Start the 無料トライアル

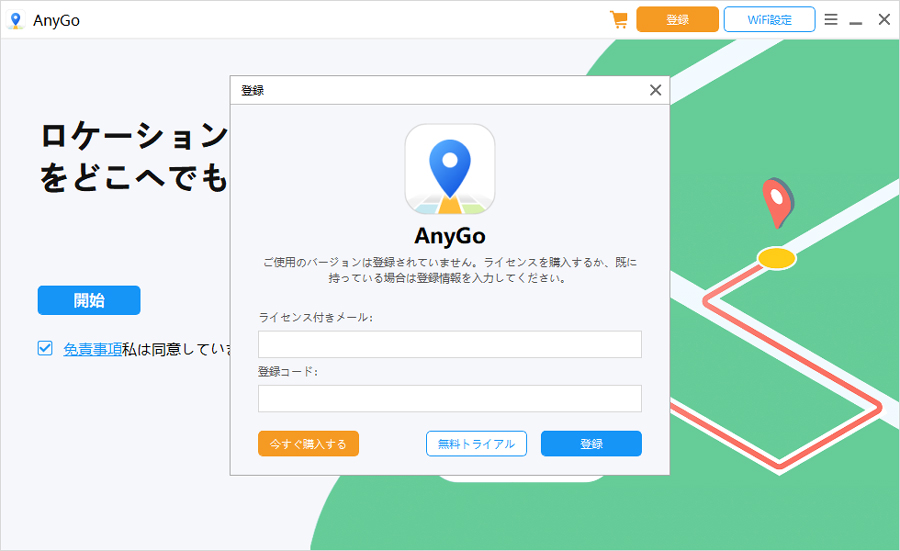(476, 444)
